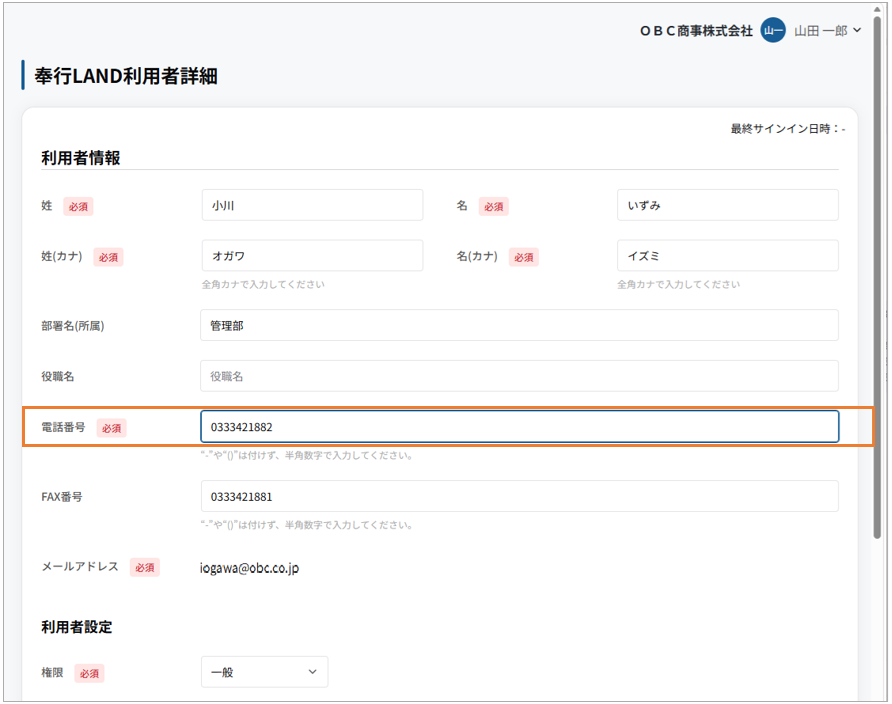Click the email text iogawa@obc.co.jp
The width and height of the screenshot is (892, 704).
point(249,568)
